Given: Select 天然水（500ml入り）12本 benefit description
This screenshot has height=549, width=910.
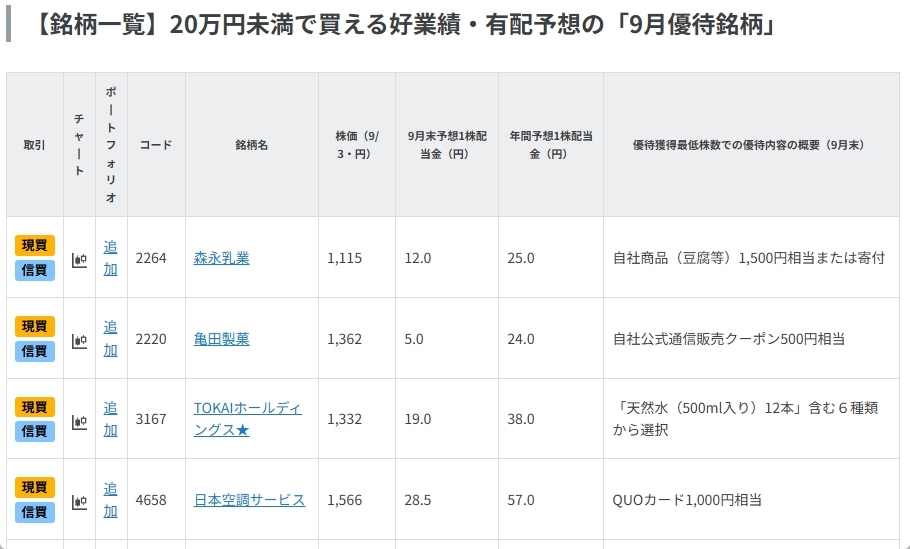Looking at the screenshot, I should point(746,419).
